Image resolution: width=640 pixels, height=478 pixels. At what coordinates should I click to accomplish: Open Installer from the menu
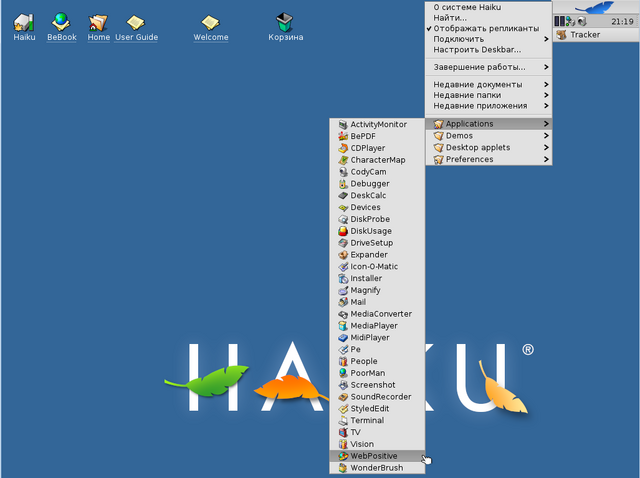[377, 278]
